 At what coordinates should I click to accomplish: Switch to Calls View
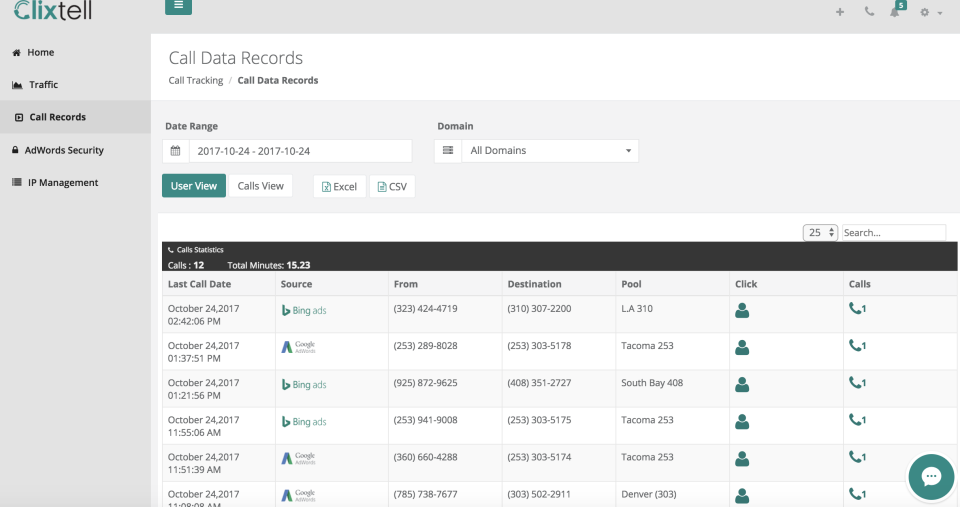tap(260, 186)
